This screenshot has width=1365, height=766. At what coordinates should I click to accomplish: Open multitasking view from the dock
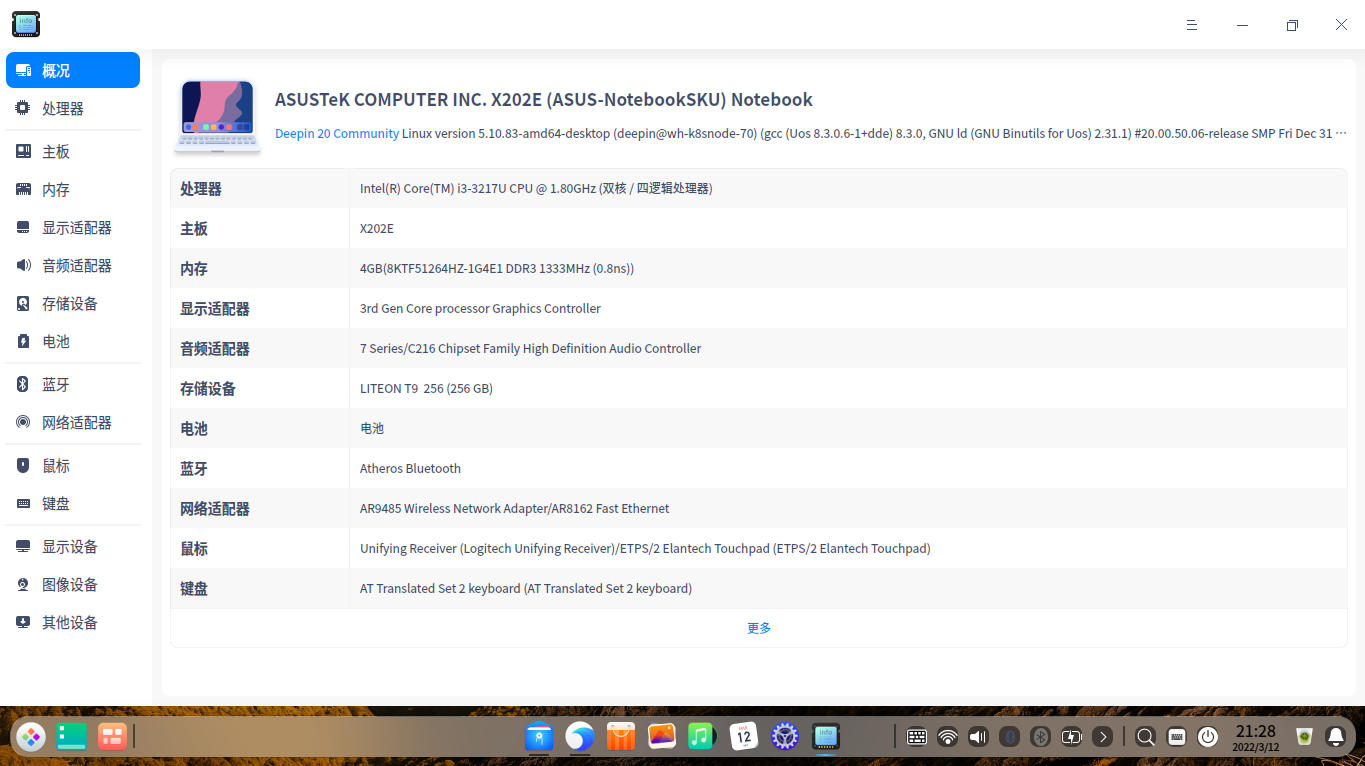tap(71, 737)
